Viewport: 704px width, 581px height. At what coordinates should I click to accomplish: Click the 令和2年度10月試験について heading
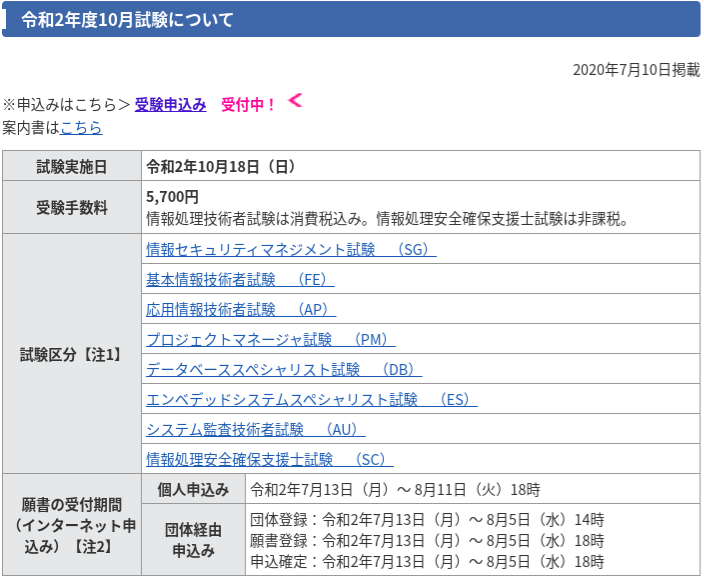click(x=127, y=20)
